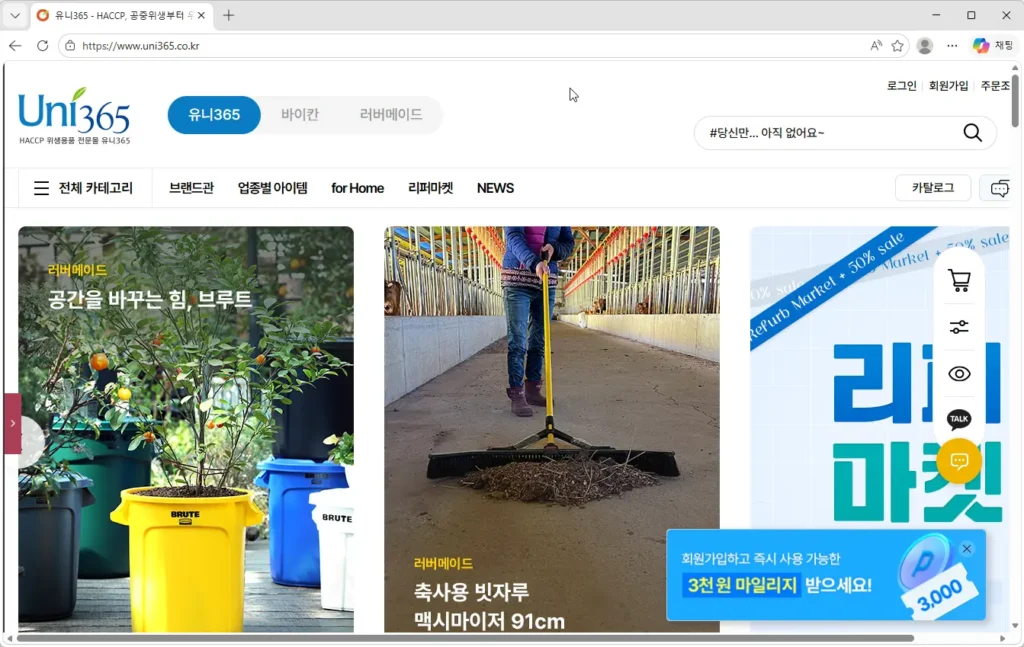The height and width of the screenshot is (647, 1024).
Task: Open the 리퍼마켓 menu
Action: (x=430, y=188)
